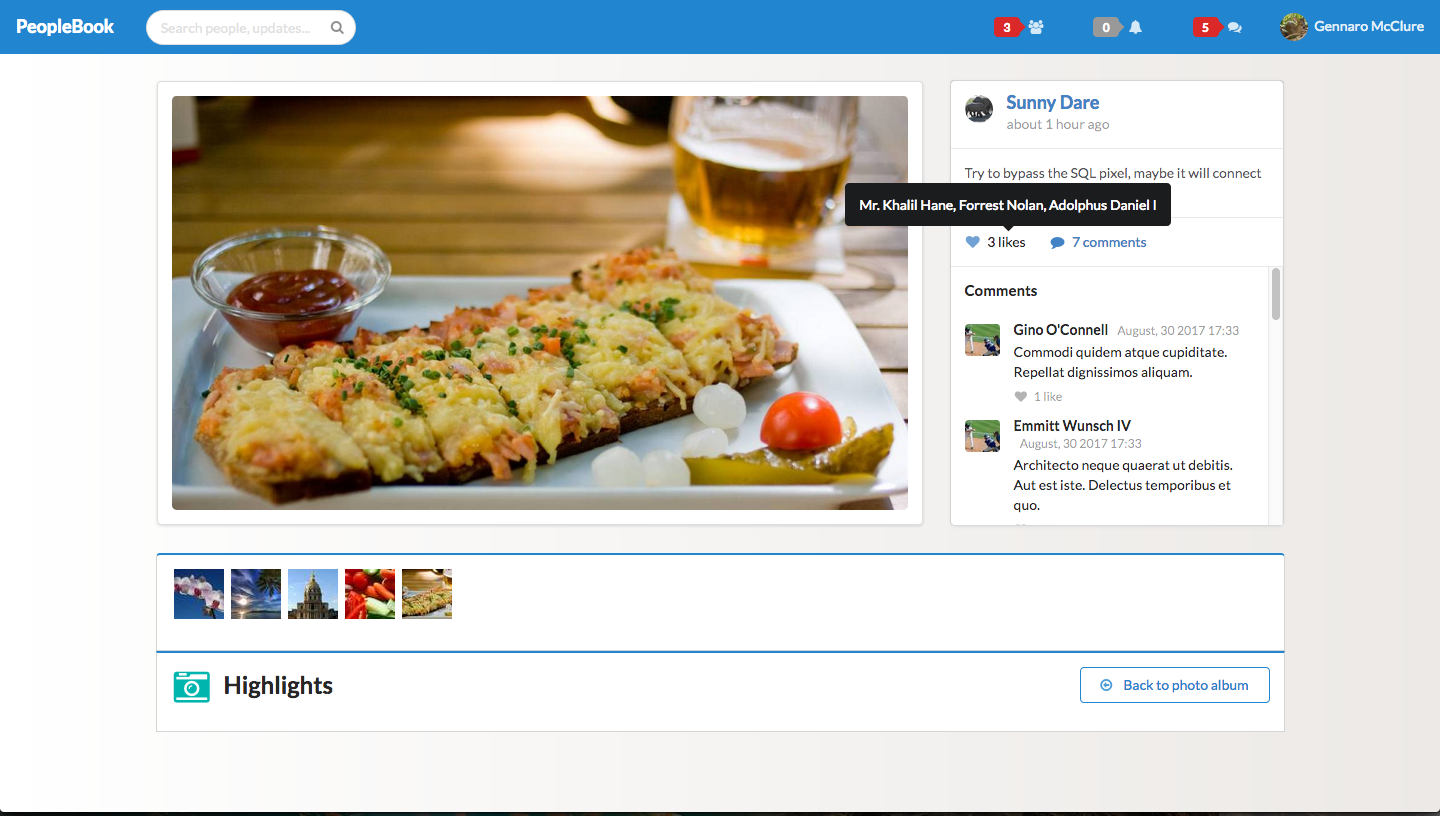Viewport: 1440px width, 816px height.
Task: Click the search magnifier icon
Action: (338, 28)
